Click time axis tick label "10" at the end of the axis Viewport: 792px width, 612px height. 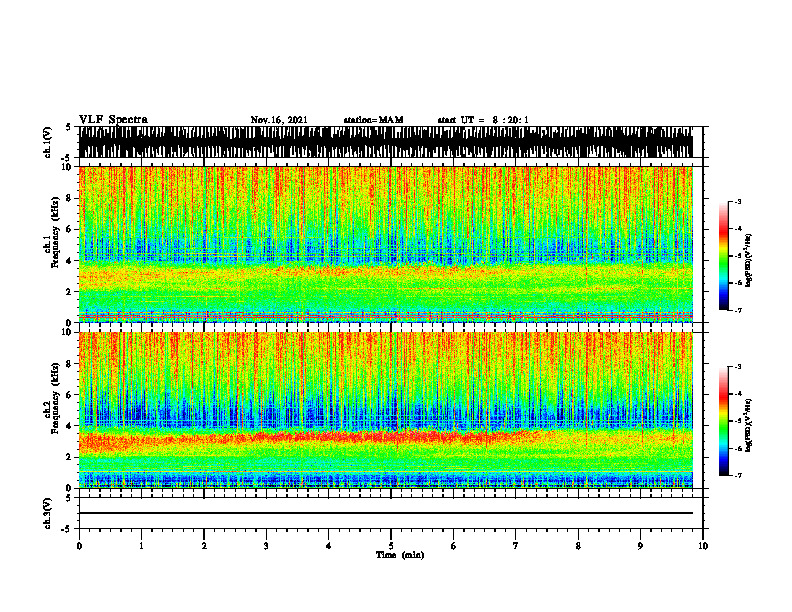click(703, 546)
